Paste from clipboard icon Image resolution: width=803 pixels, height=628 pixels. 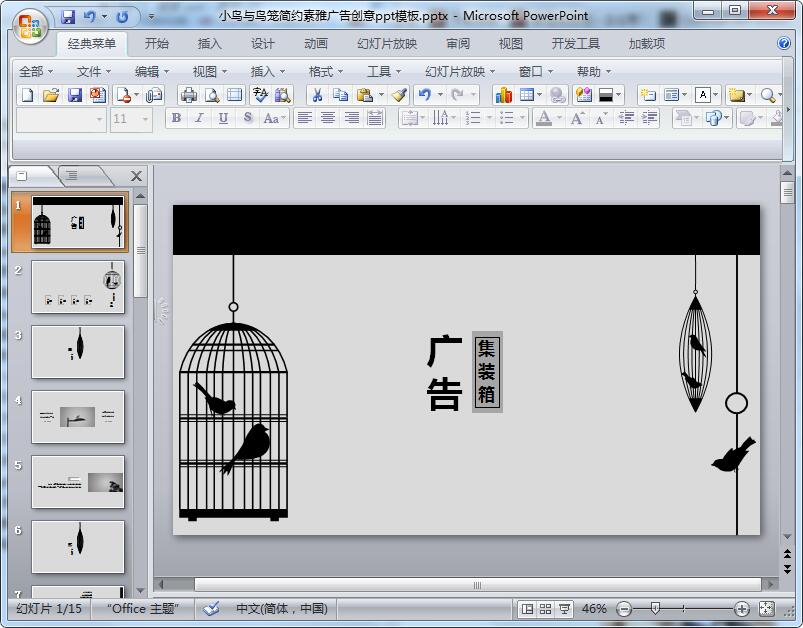point(364,95)
